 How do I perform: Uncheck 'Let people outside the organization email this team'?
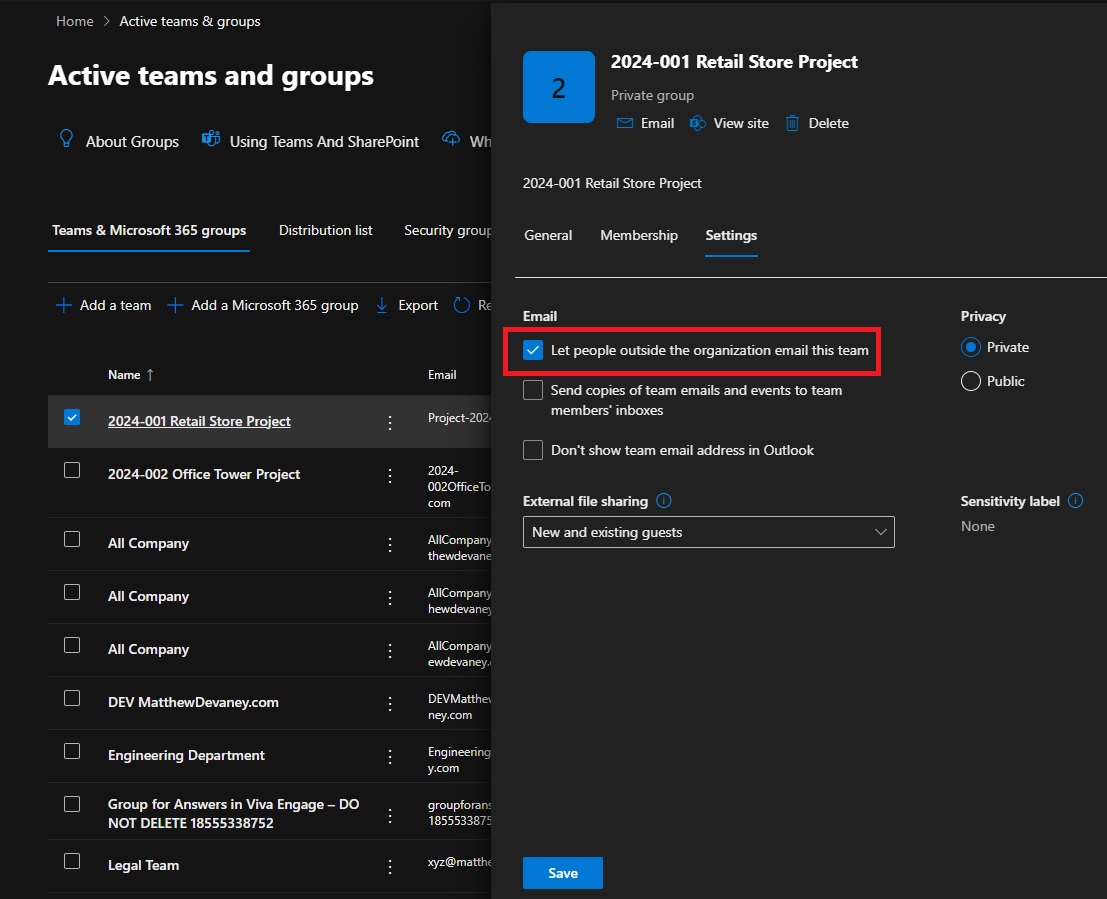click(x=533, y=352)
